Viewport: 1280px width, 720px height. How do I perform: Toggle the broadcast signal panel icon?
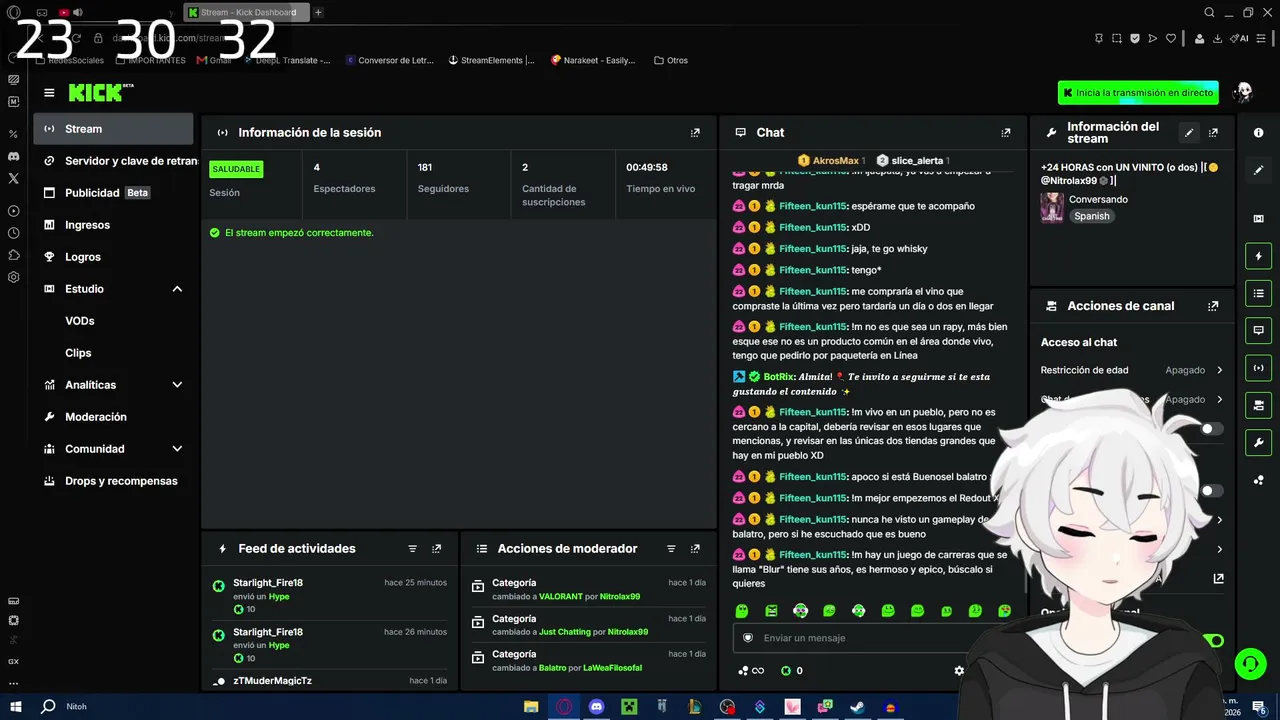pyautogui.click(x=1259, y=367)
